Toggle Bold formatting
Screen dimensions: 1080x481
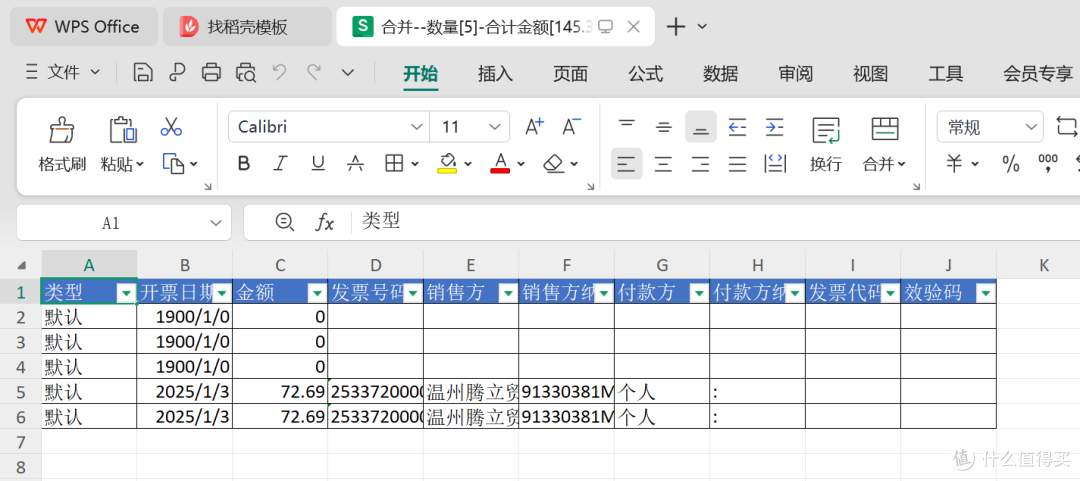[244, 163]
